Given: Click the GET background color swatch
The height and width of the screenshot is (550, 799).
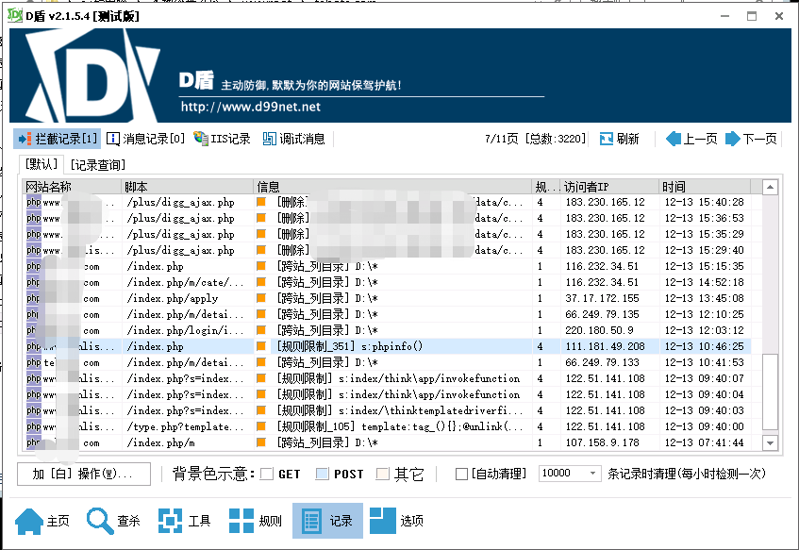Looking at the screenshot, I should tap(267, 474).
